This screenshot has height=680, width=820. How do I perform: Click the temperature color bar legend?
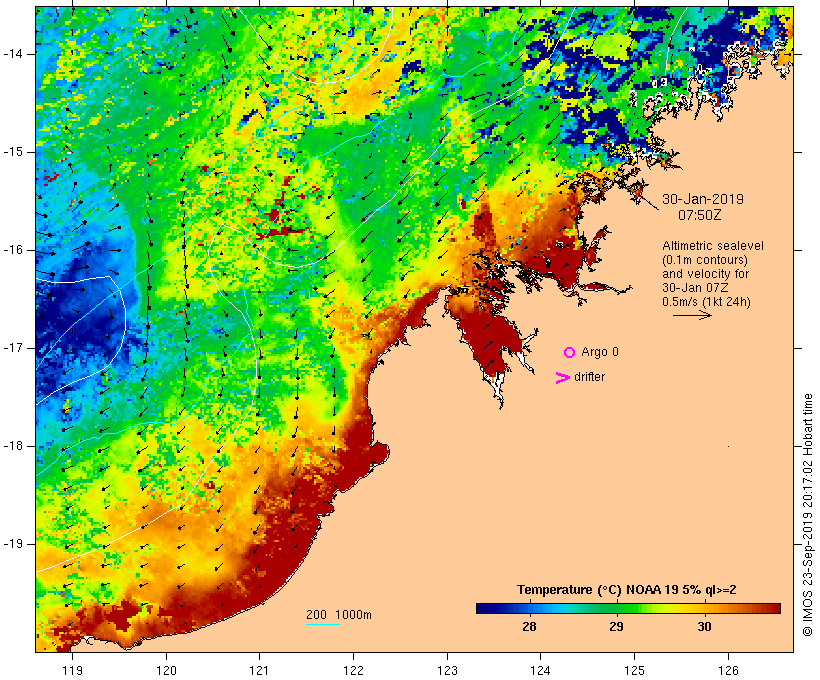[628, 608]
